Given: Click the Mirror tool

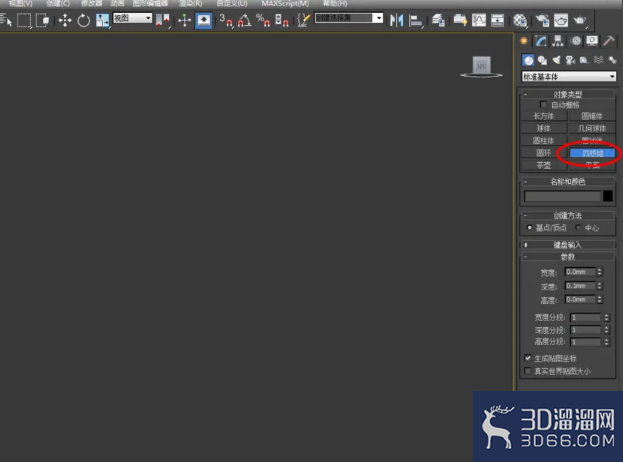Looking at the screenshot, I should coord(396,20).
